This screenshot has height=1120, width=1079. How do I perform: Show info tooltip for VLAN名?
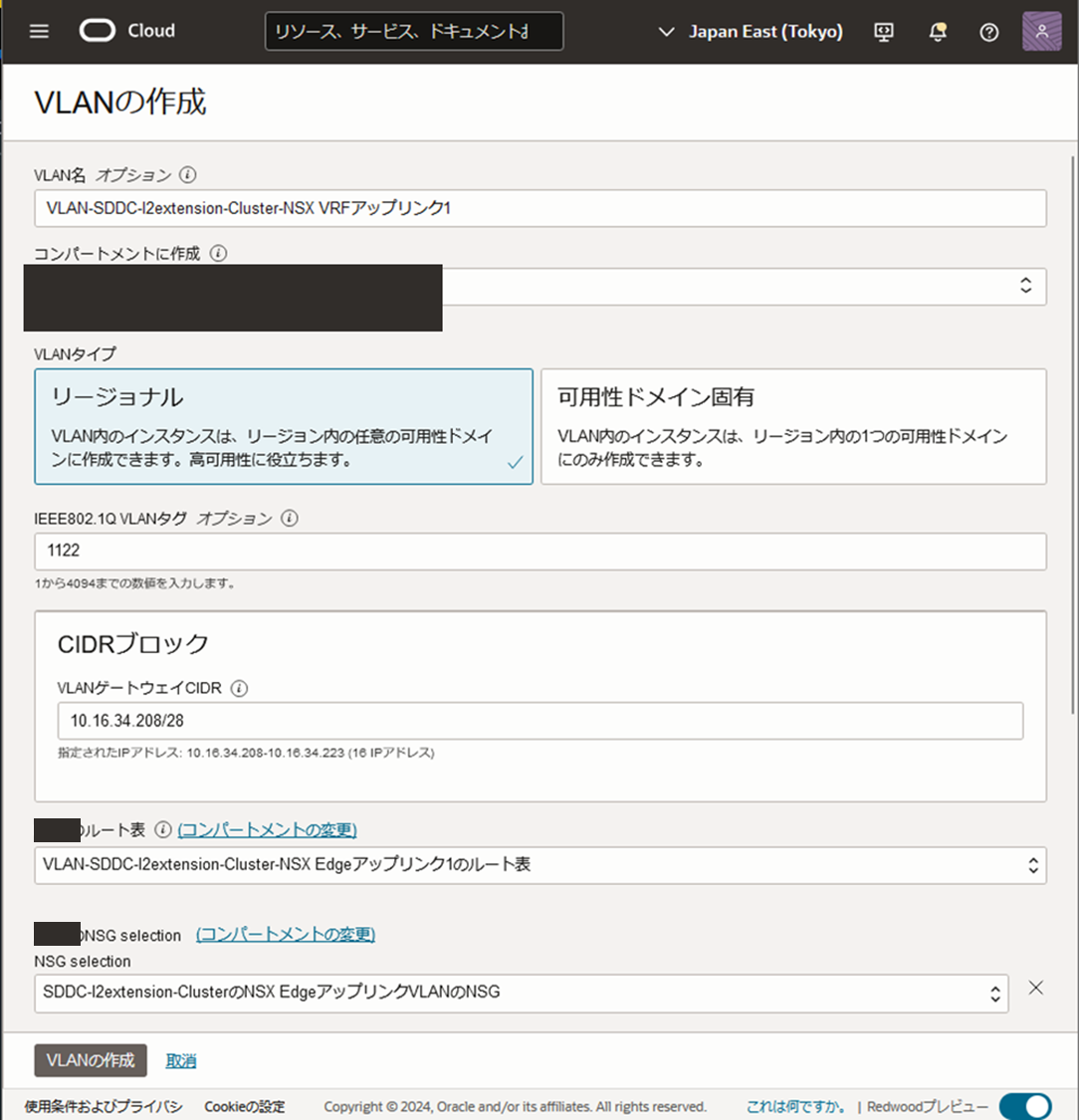[188, 175]
